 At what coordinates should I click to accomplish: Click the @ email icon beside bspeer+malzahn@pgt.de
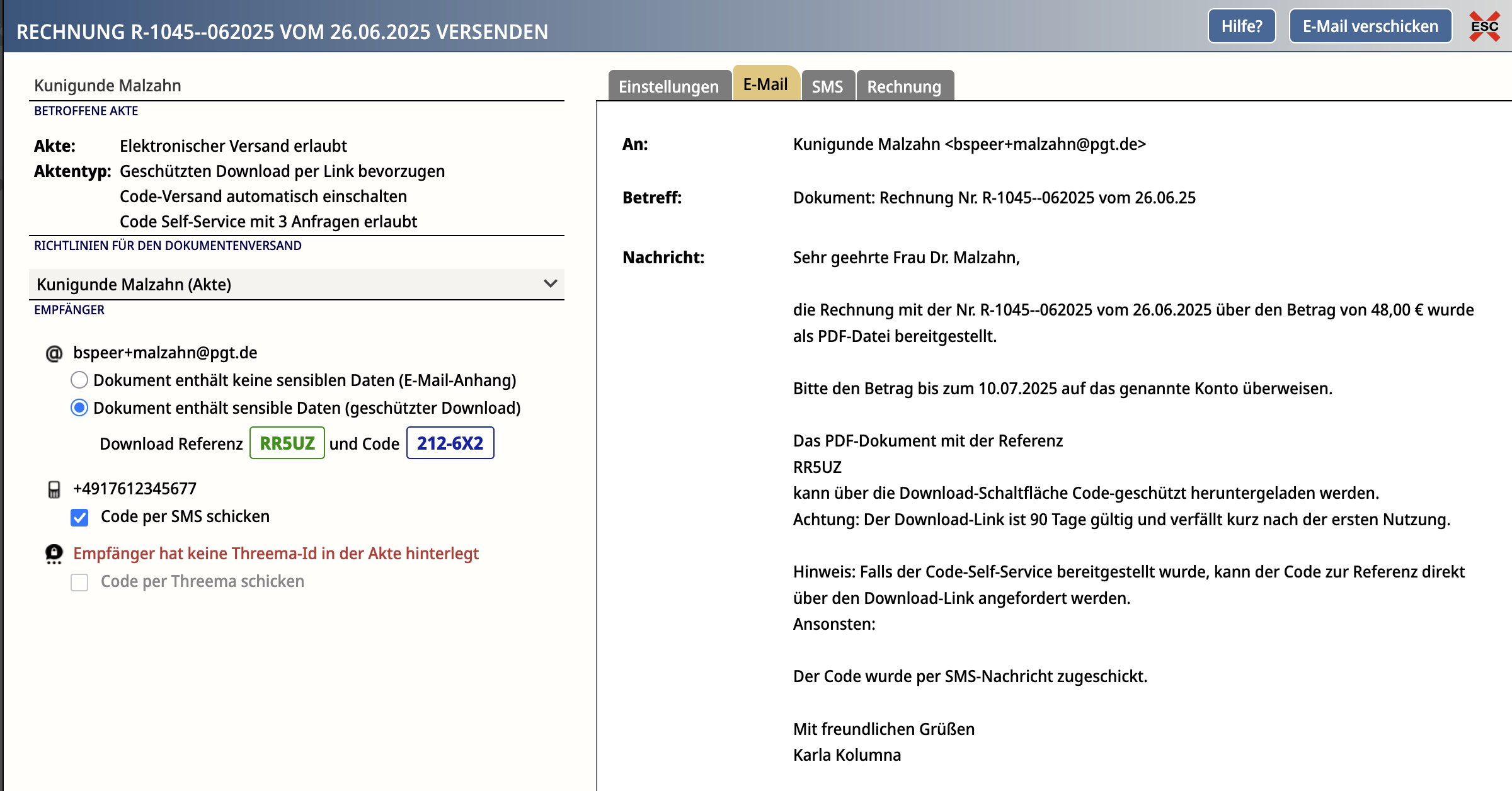click(x=54, y=353)
